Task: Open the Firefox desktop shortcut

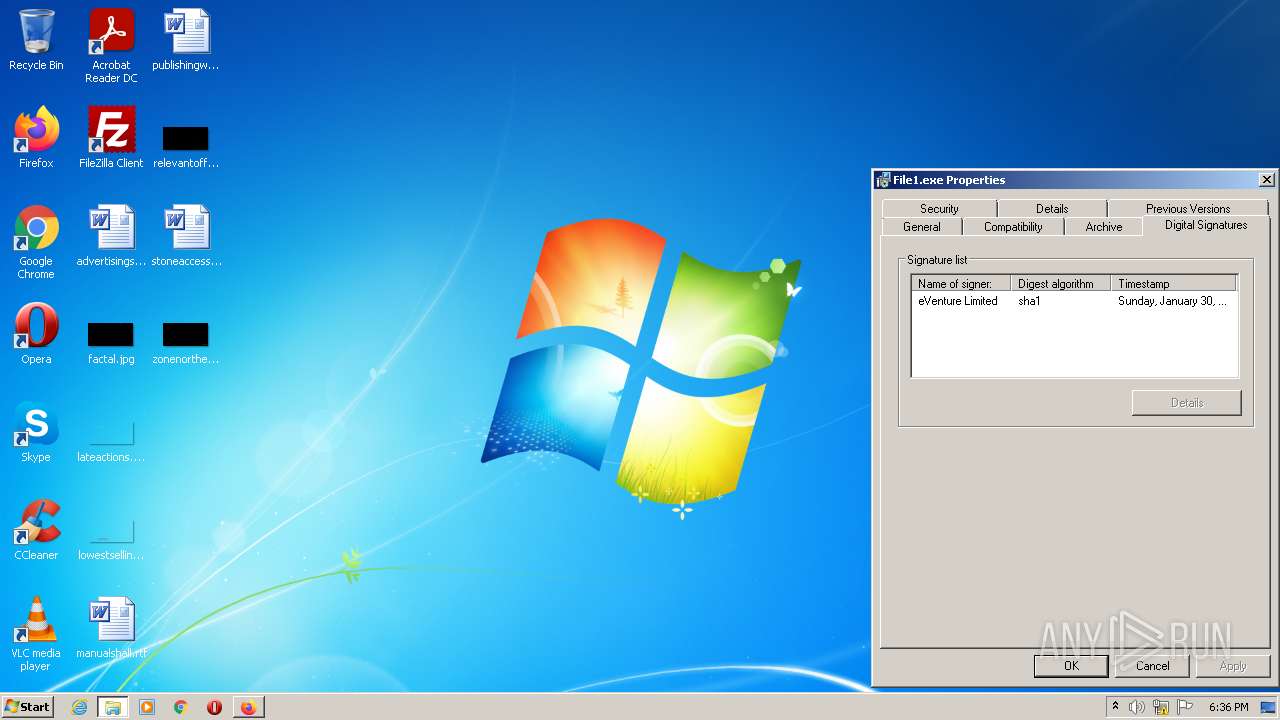Action: pos(36,138)
